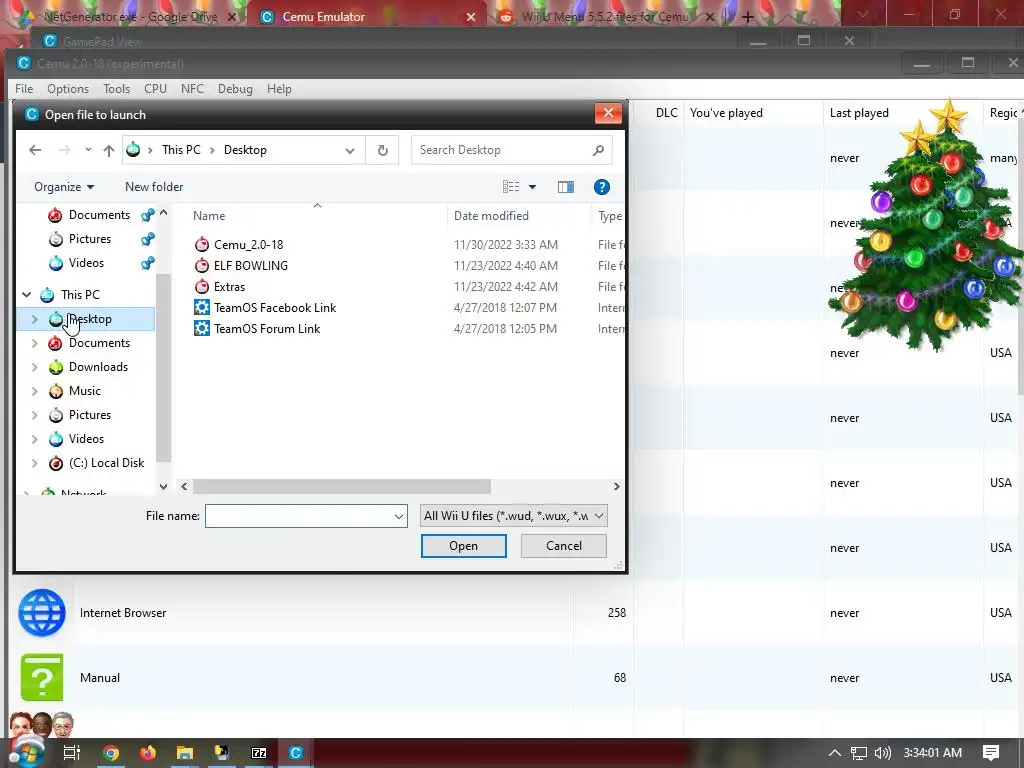This screenshot has height=768, width=1024.
Task: Click the green Manual question-mark icon
Action: click(42, 677)
